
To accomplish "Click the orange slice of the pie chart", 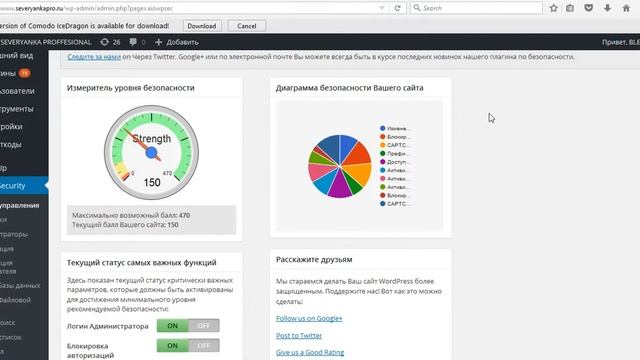I will coord(357,174).
